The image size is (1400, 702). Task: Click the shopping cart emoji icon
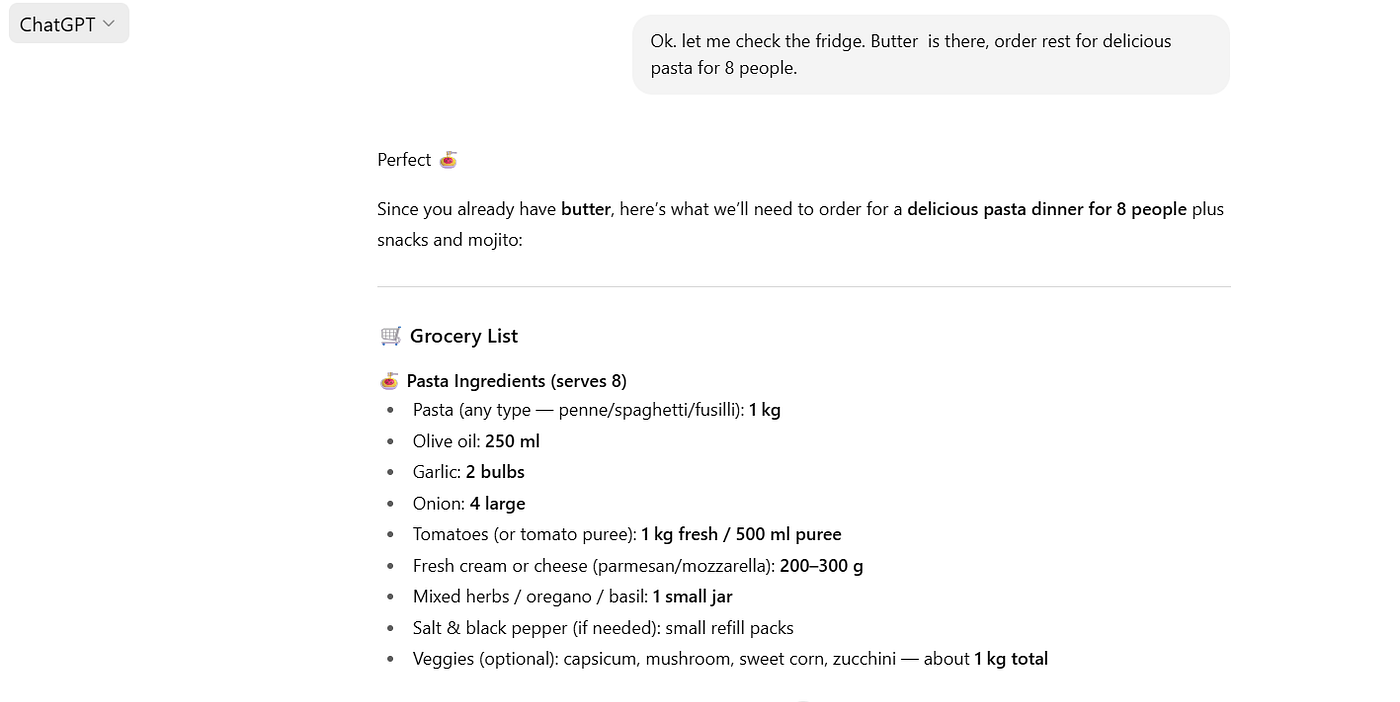tap(391, 336)
